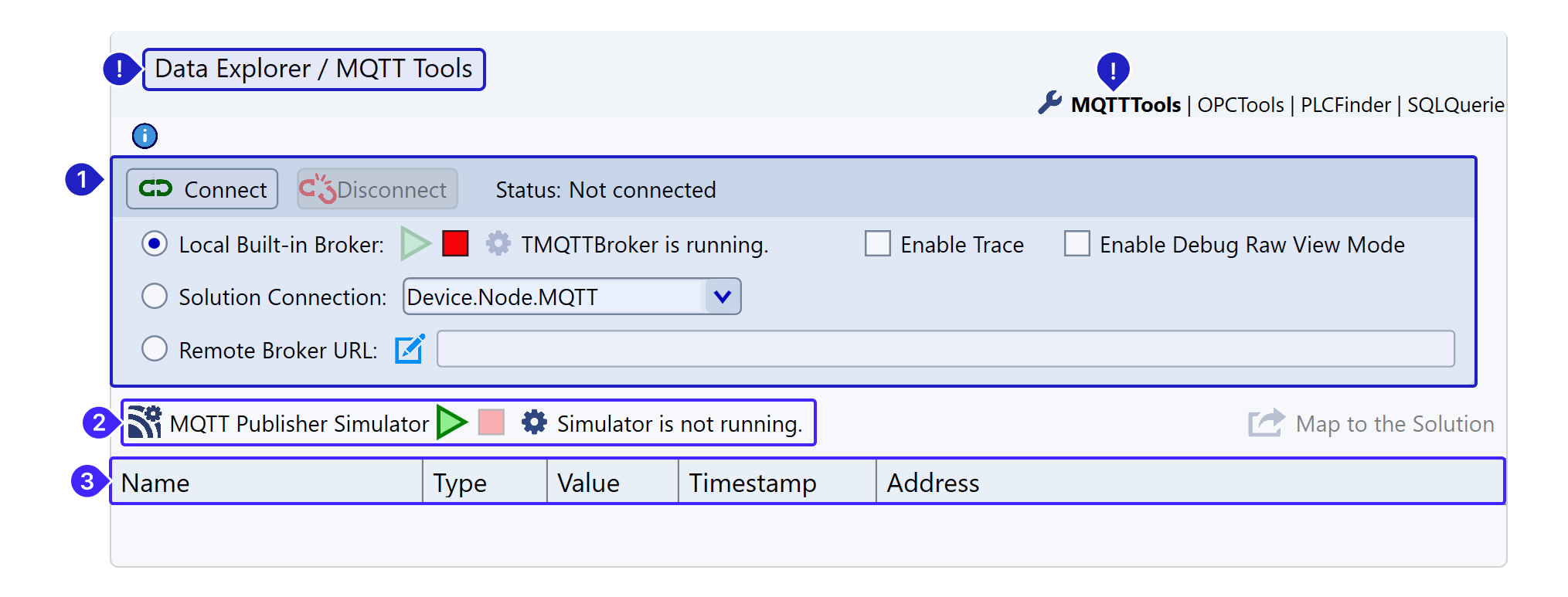Select the Solution Connection radio option
Screen dimensions: 1568x597
(155, 297)
